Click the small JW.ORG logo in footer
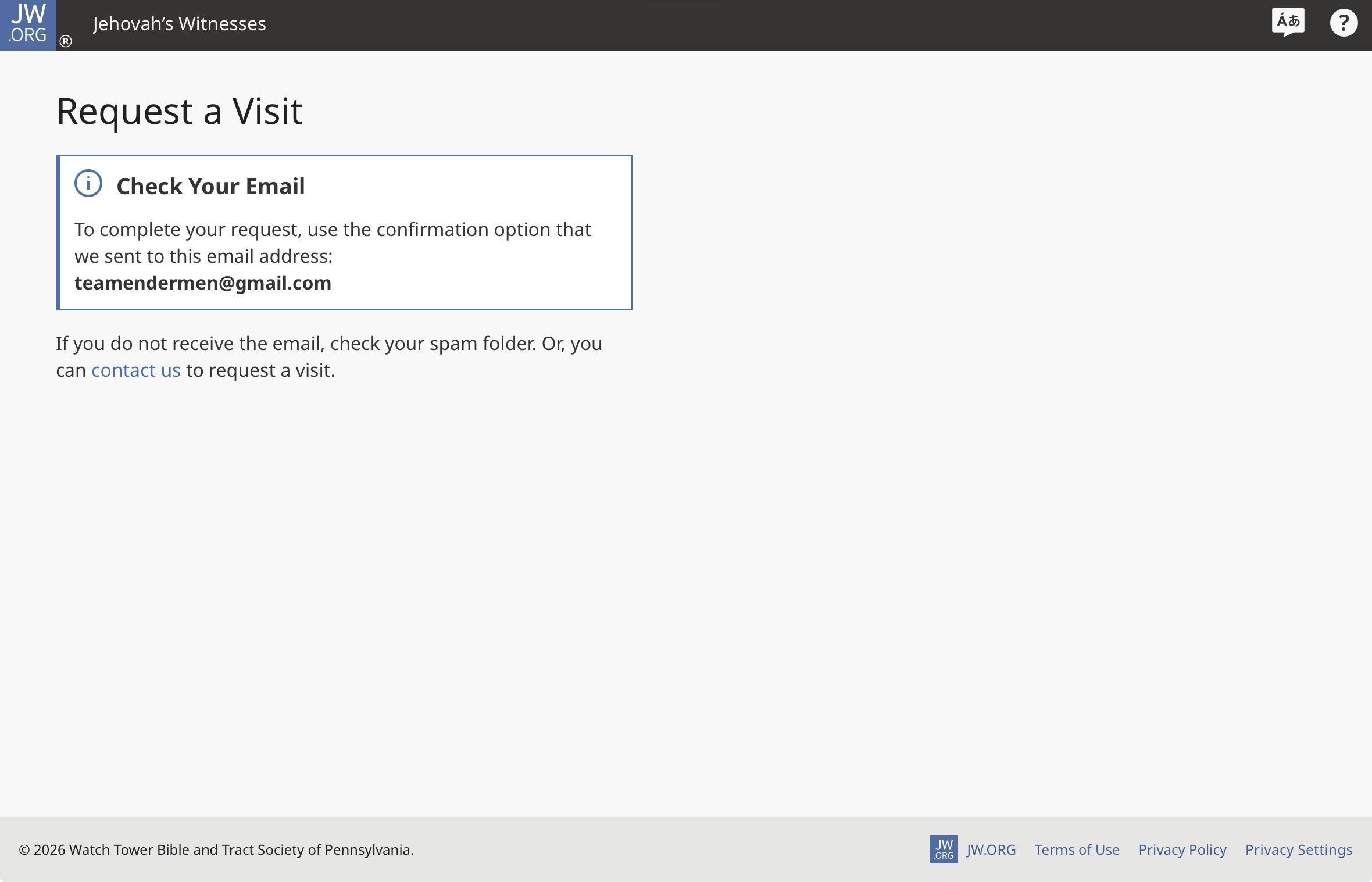Screen dimensions: 1372x882 pos(944,849)
